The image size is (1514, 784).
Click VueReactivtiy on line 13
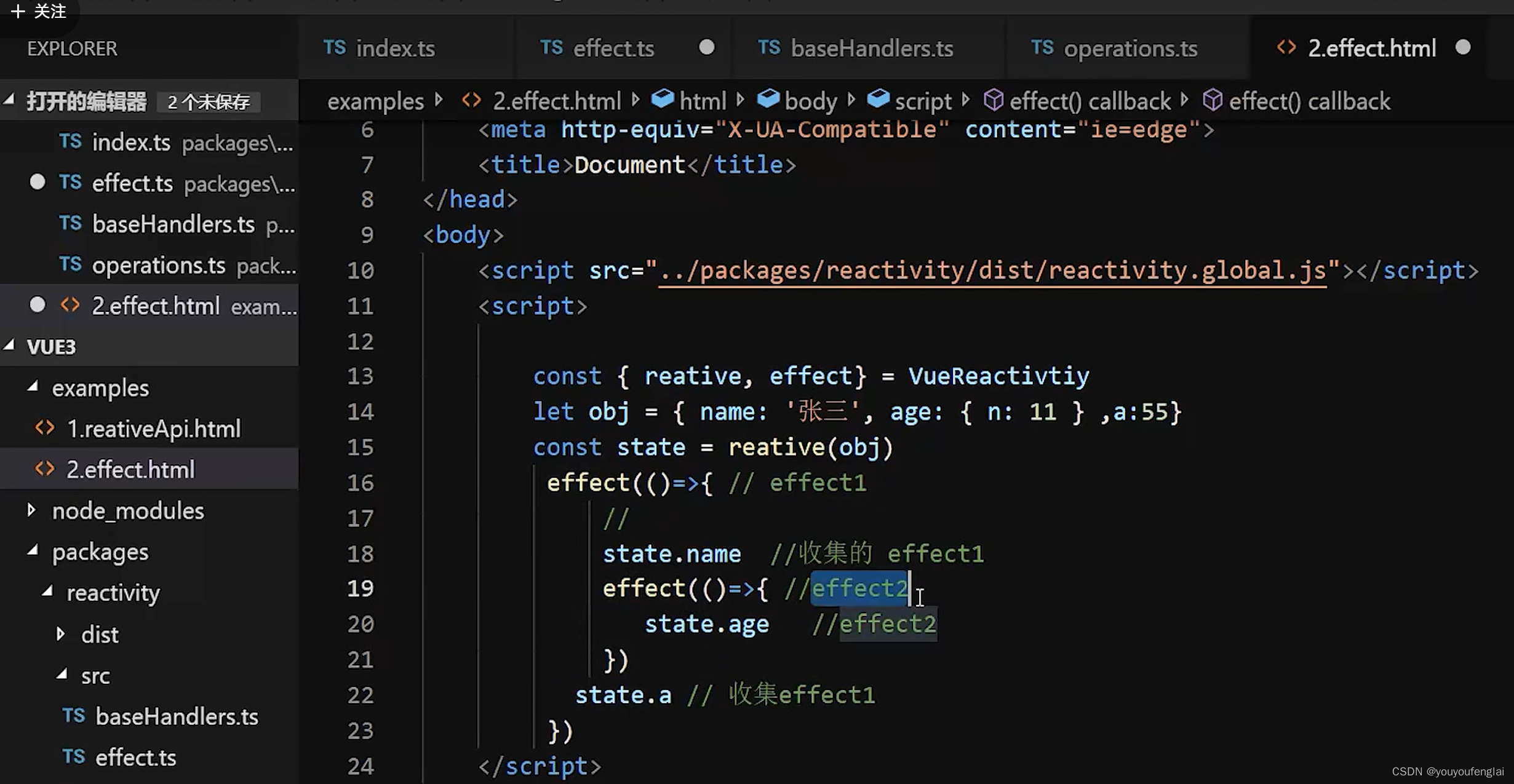pyautogui.click(x=999, y=376)
